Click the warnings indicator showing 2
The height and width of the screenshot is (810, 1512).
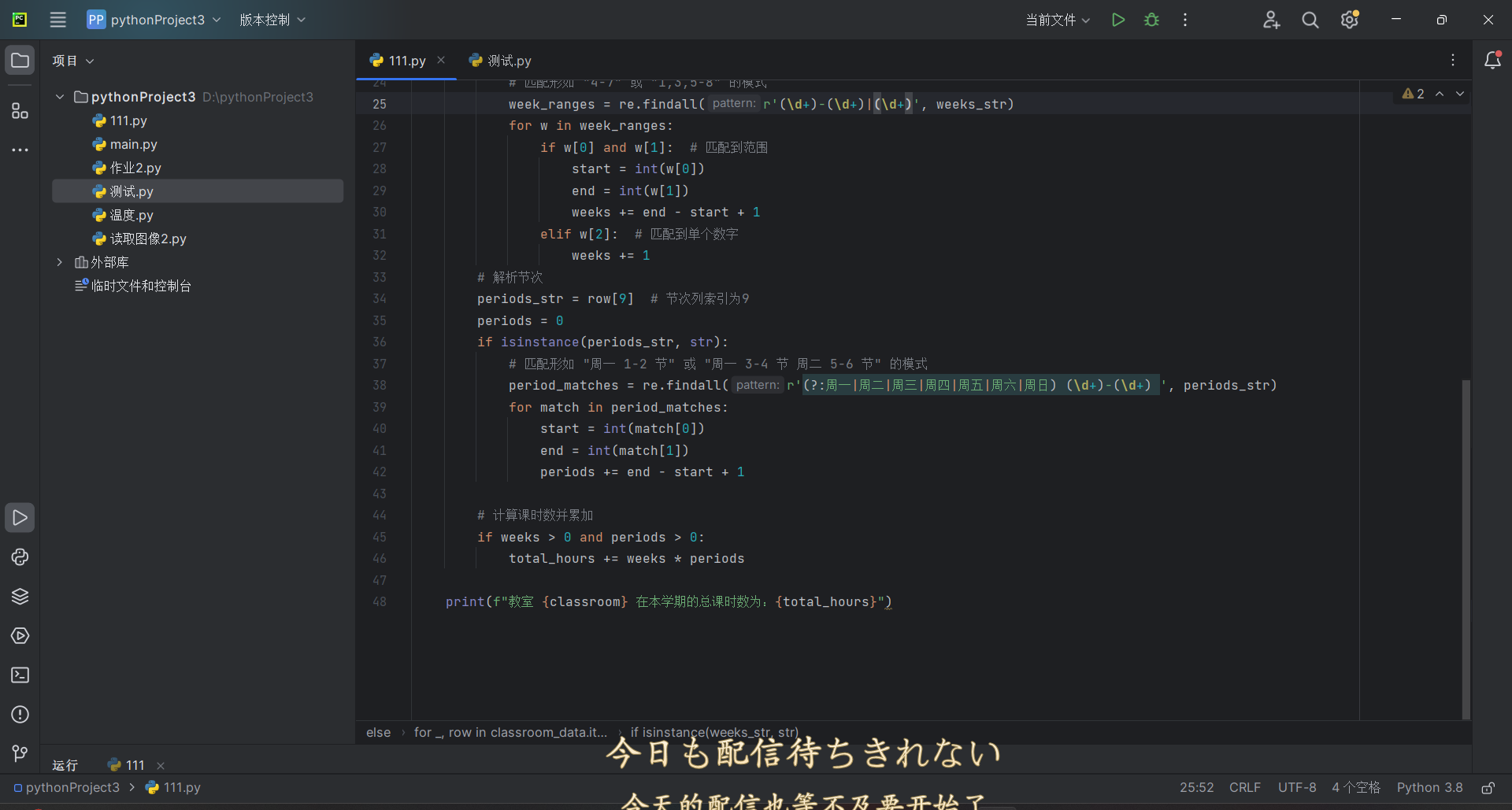pos(1413,94)
